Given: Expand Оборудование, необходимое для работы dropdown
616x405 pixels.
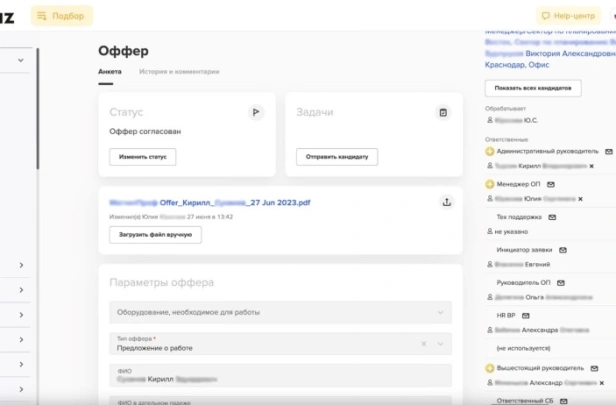Looking at the screenshot, I should click(x=440, y=313).
